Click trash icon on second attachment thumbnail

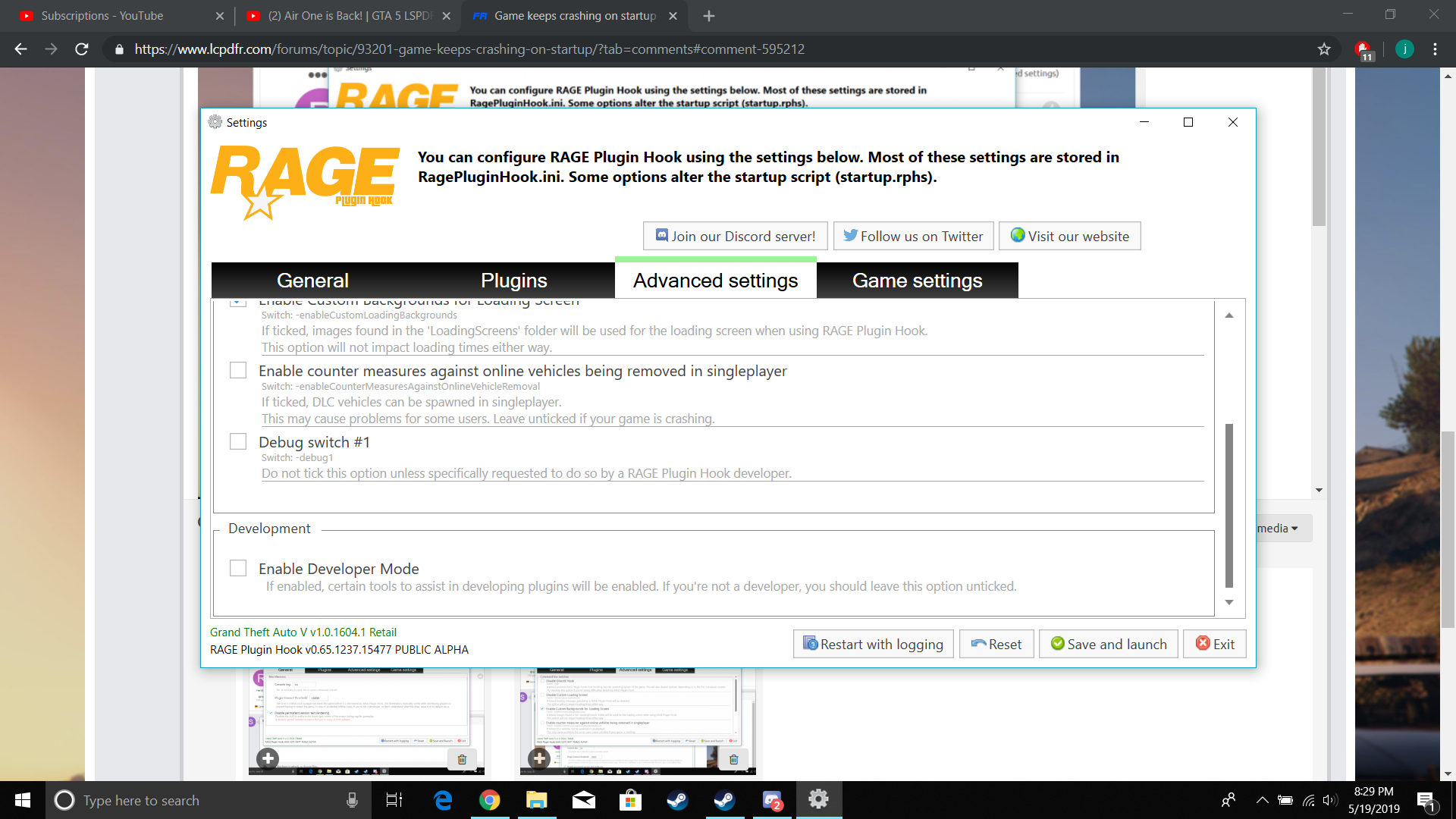point(733,759)
